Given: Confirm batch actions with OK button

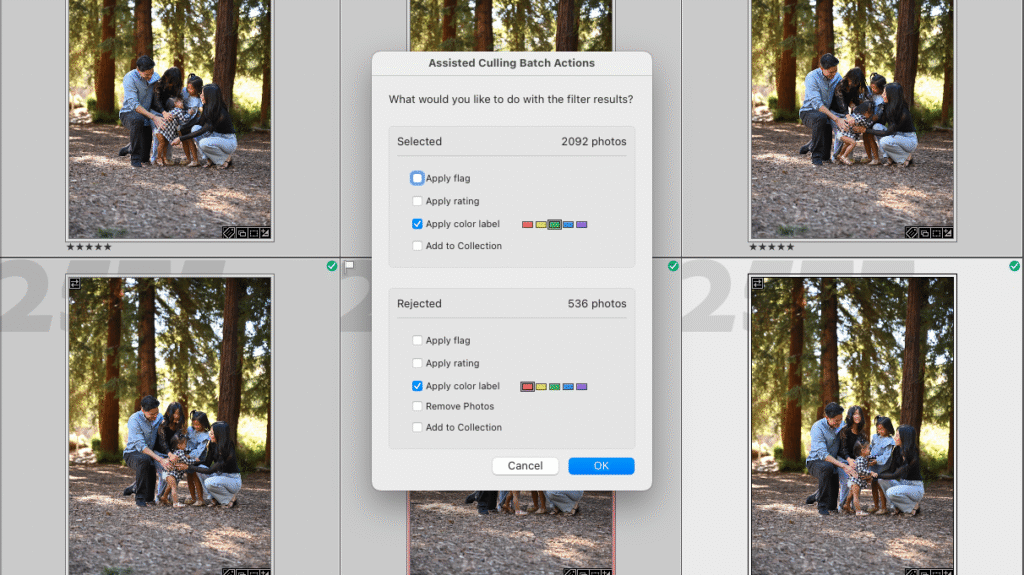Looking at the screenshot, I should (x=601, y=466).
